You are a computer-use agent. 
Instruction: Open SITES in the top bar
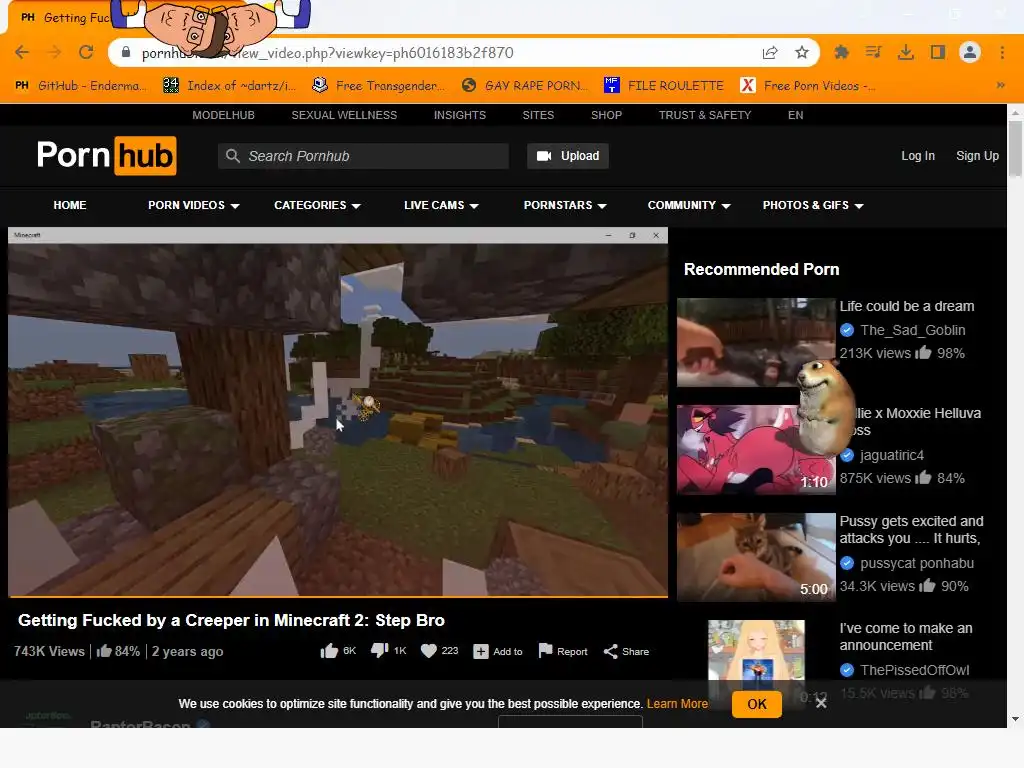pyautogui.click(x=538, y=115)
